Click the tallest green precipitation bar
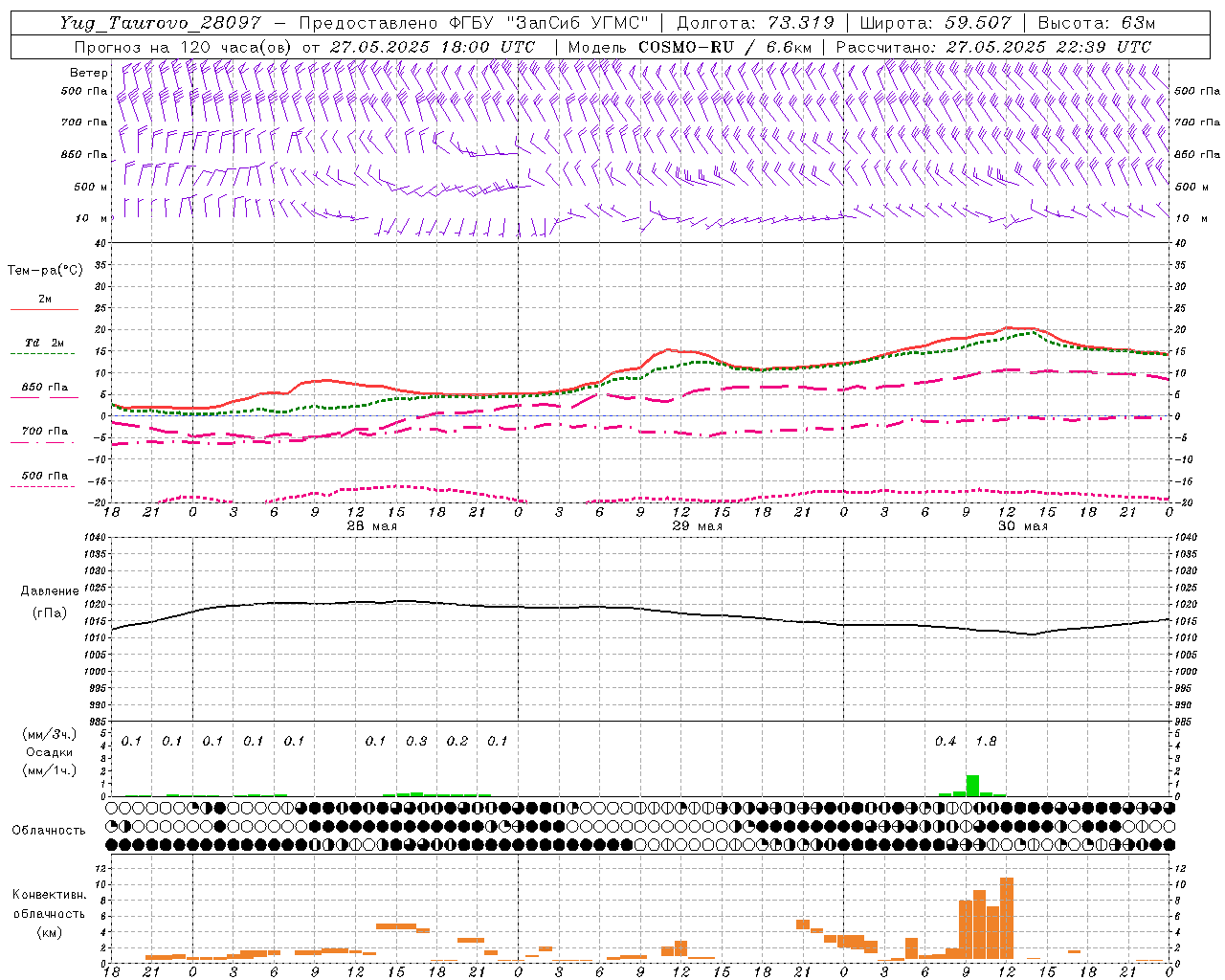The height and width of the screenshot is (980, 1225). 972,786
